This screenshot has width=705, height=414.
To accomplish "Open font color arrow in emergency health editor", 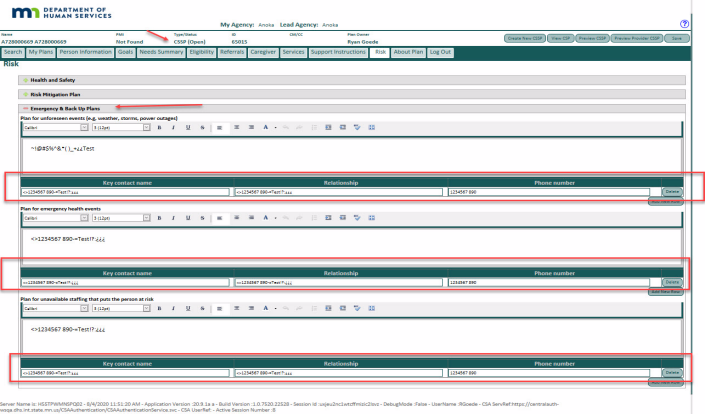I will pyautogui.click(x=275, y=218).
